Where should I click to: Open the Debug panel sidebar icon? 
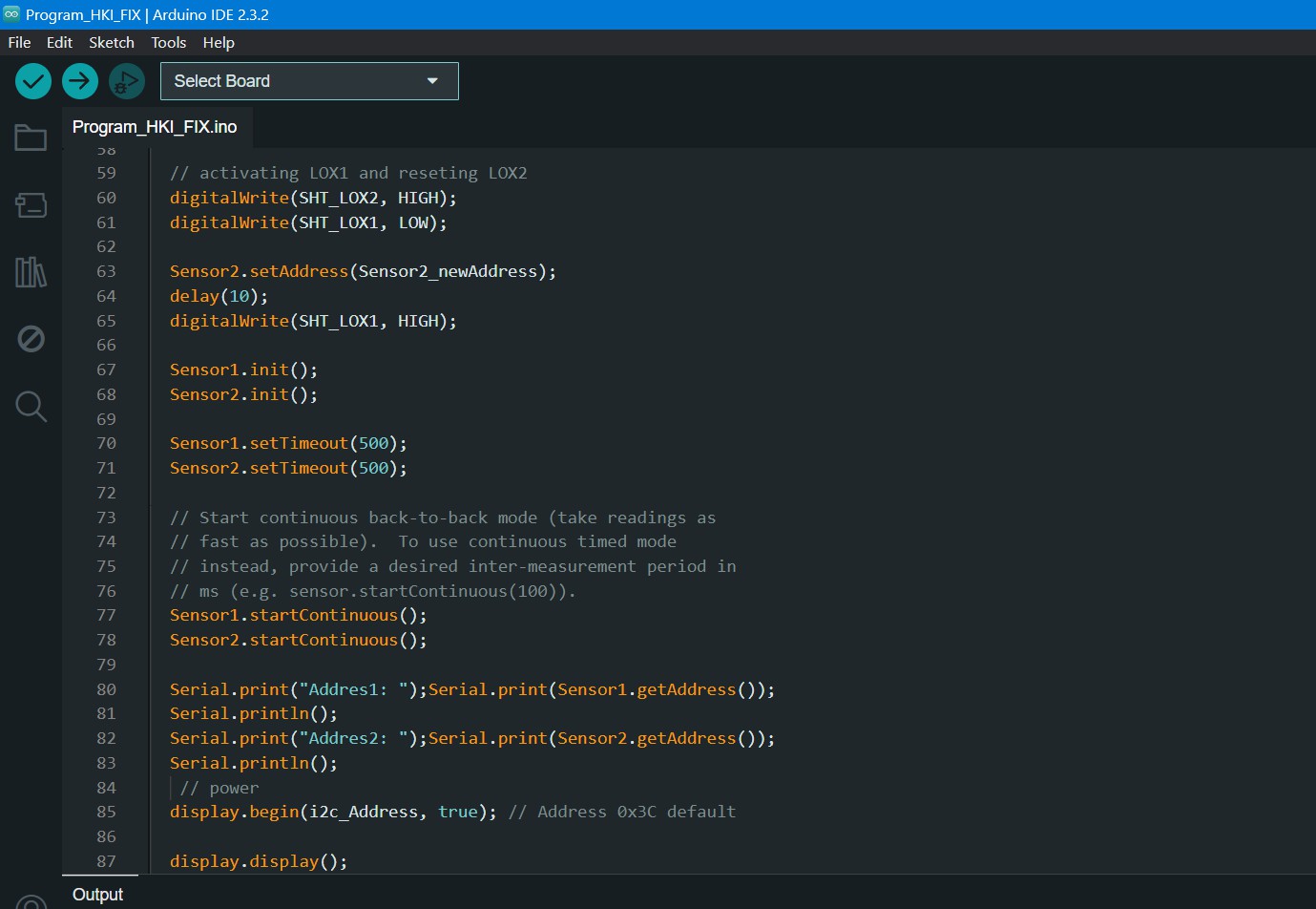pyautogui.click(x=31, y=339)
